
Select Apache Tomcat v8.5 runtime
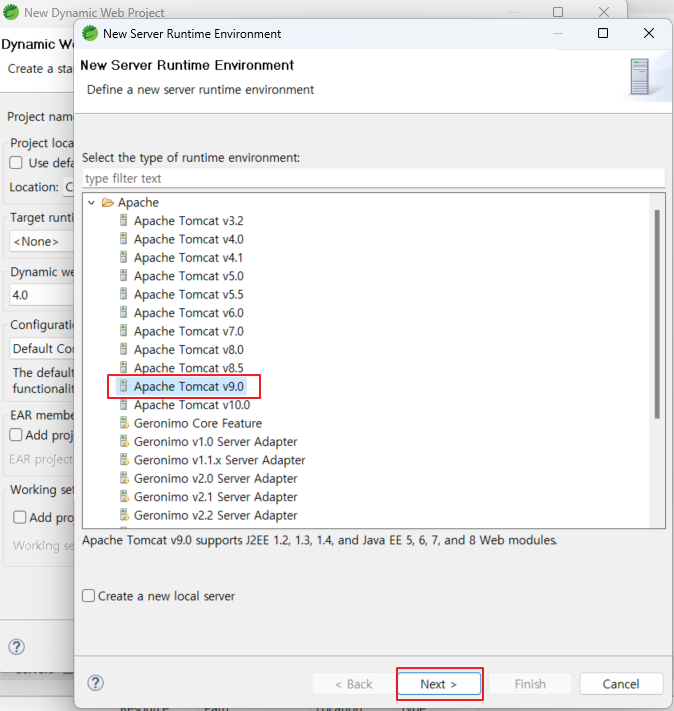(x=189, y=368)
